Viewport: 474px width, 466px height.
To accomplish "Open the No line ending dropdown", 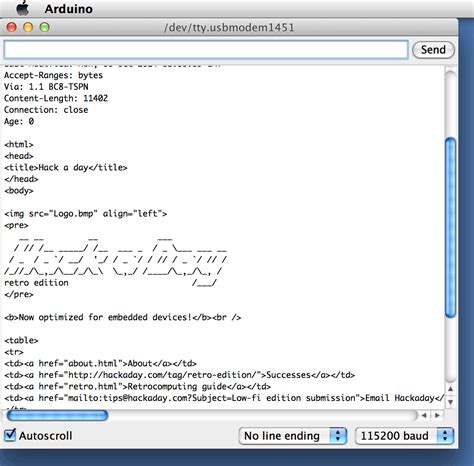I will point(293,436).
